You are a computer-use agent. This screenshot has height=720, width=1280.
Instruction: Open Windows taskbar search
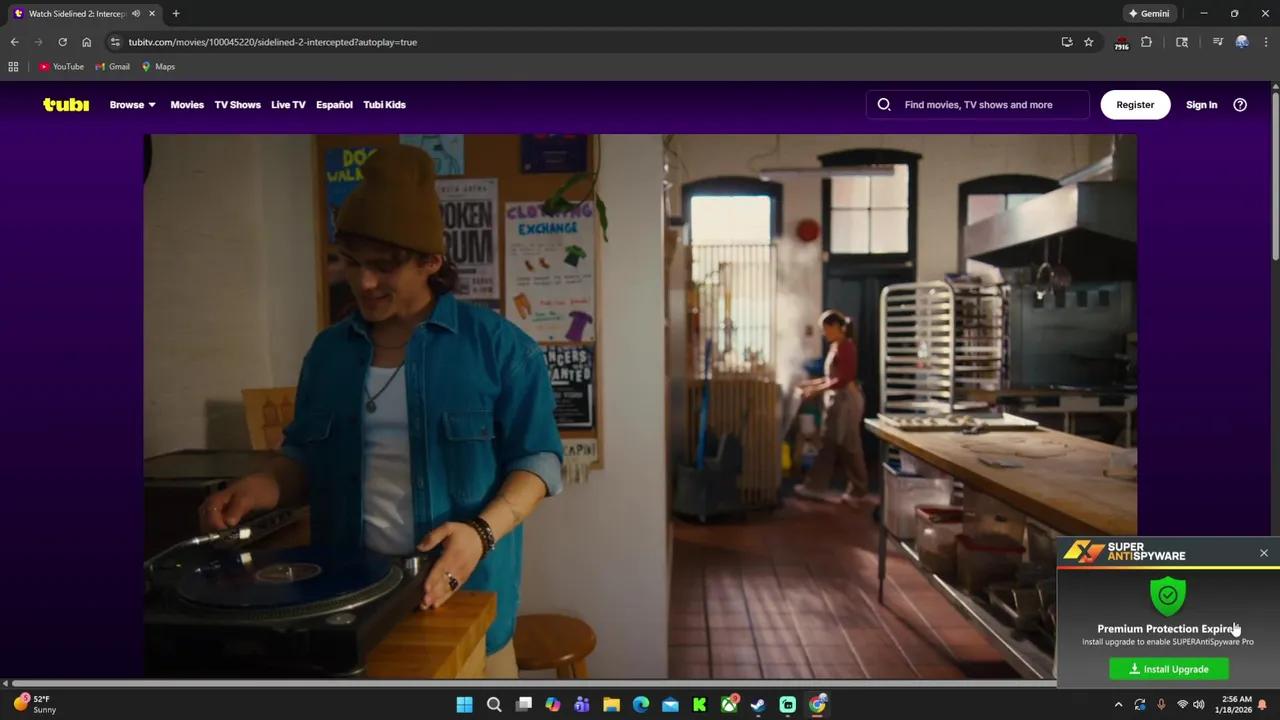pos(494,705)
